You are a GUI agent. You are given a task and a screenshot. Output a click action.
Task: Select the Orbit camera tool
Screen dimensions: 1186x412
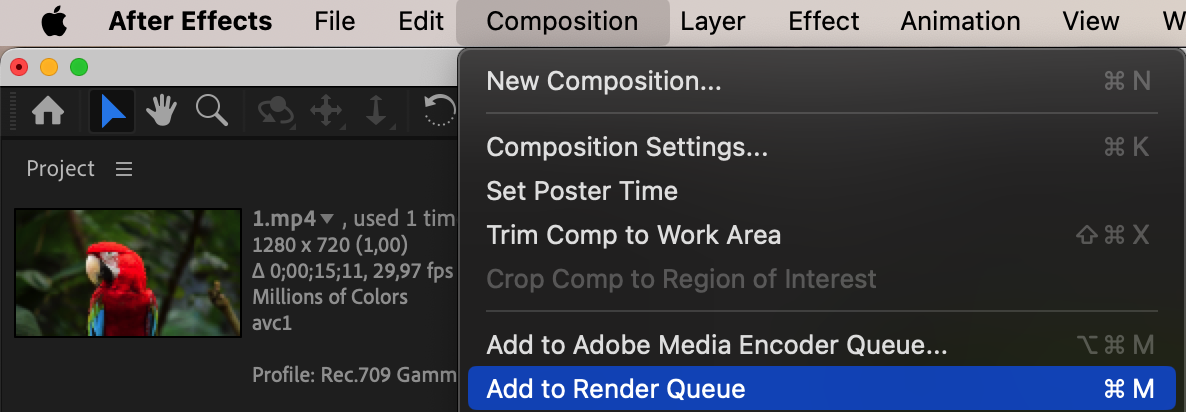pos(274,111)
